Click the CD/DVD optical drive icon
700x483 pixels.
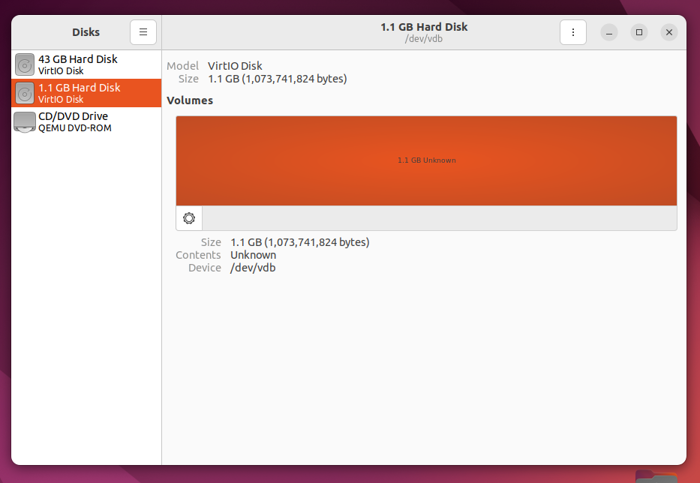pyautogui.click(x=25, y=122)
